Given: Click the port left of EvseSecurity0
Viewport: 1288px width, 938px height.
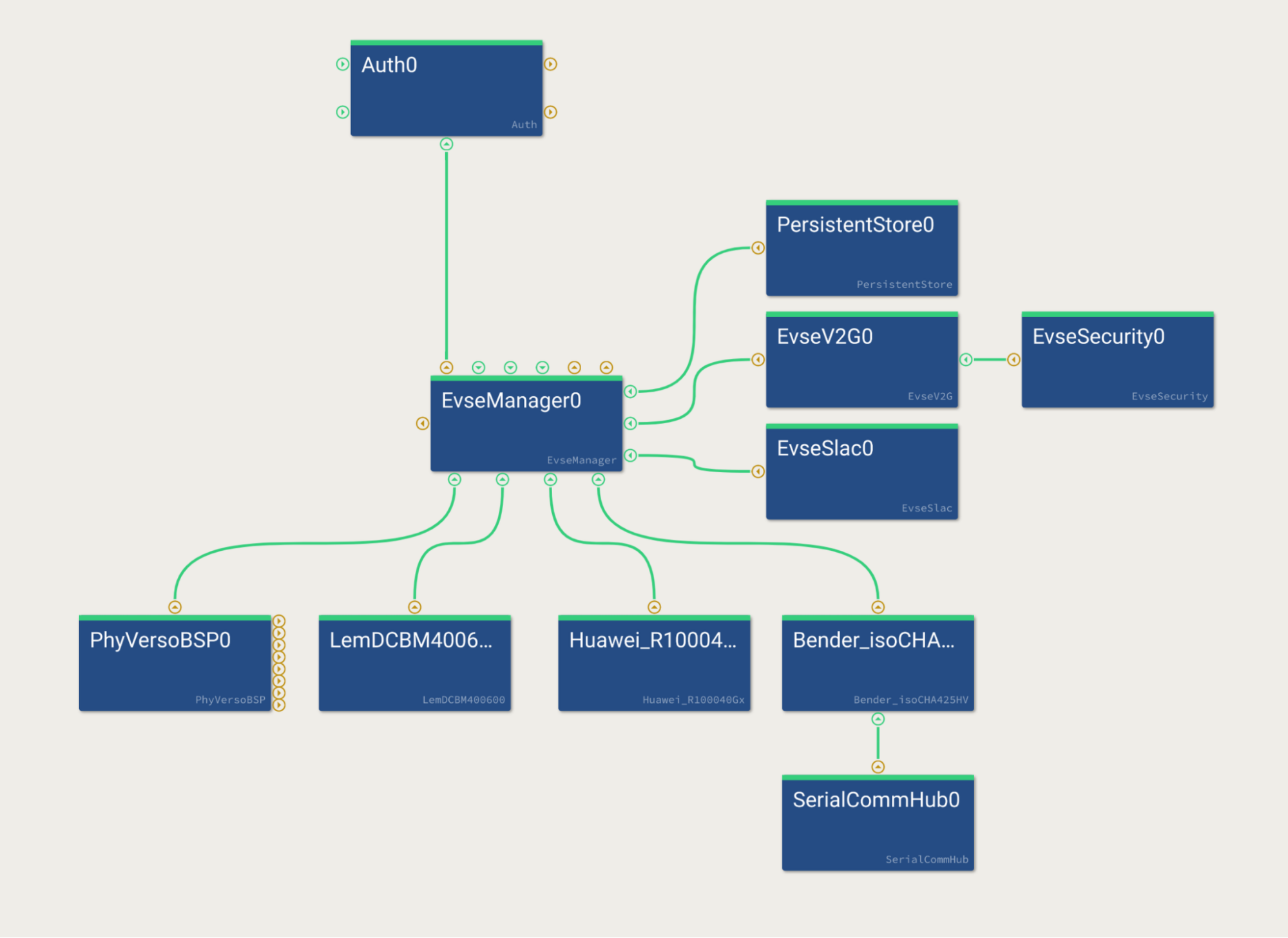Looking at the screenshot, I should (1014, 359).
